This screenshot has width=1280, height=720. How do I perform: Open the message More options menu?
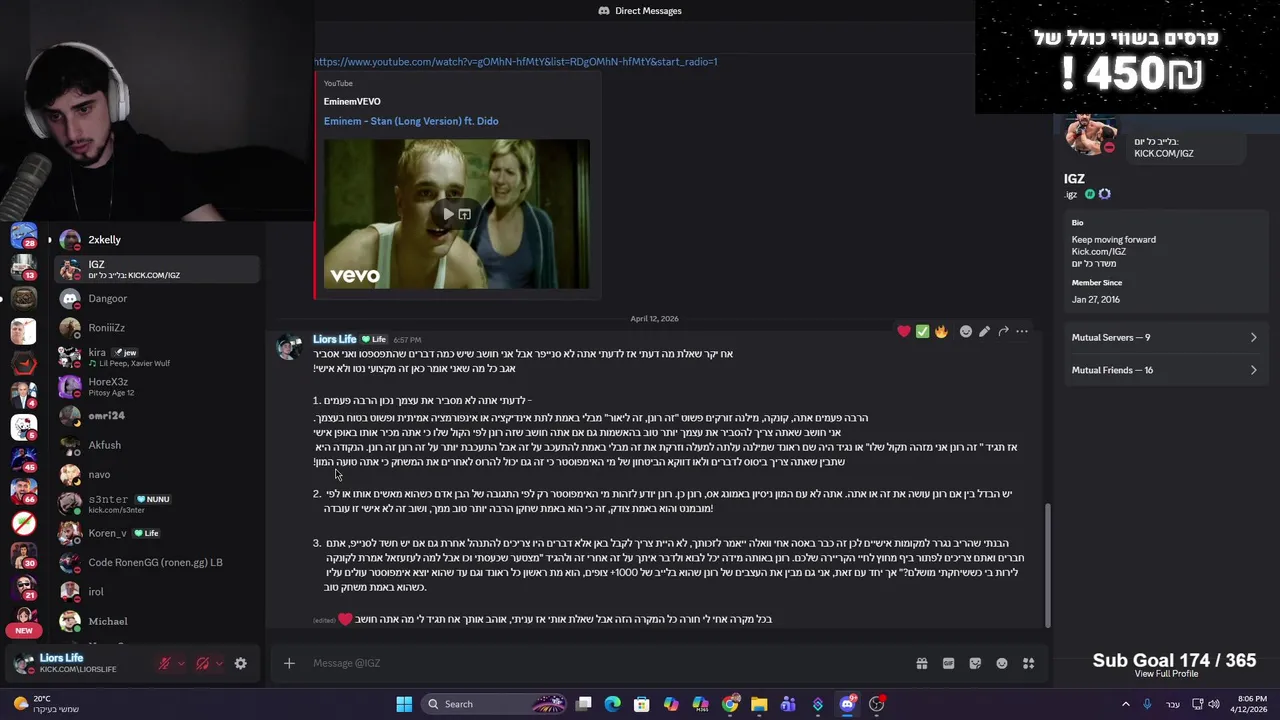(1022, 331)
